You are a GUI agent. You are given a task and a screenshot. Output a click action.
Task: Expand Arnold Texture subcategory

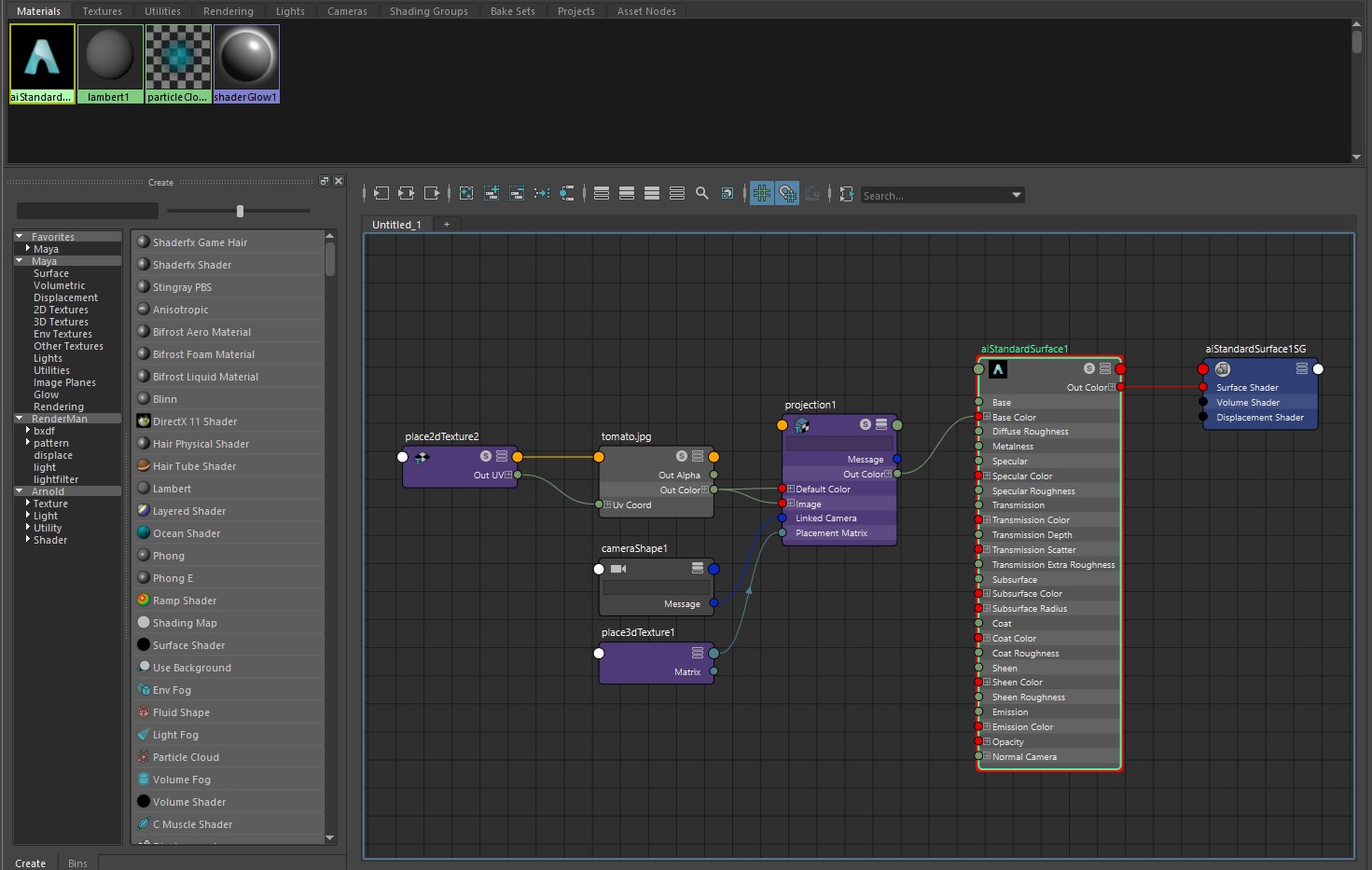point(28,504)
